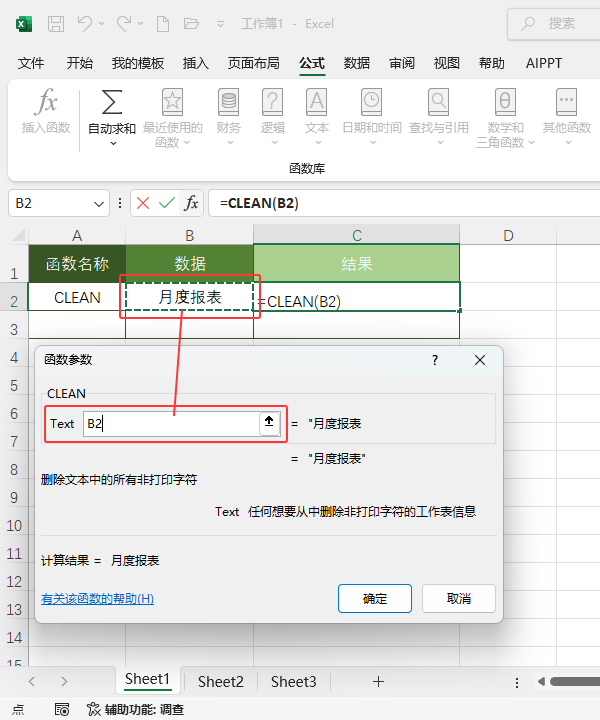Viewport: 600px width, 720px height.
Task: Click the 取消 button
Action: [459, 598]
